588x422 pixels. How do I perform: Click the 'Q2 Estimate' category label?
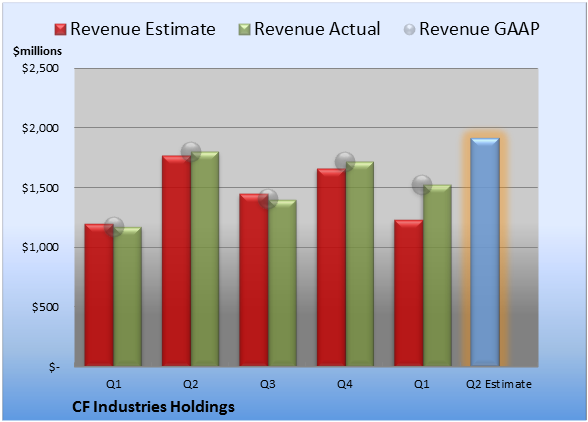(499, 384)
